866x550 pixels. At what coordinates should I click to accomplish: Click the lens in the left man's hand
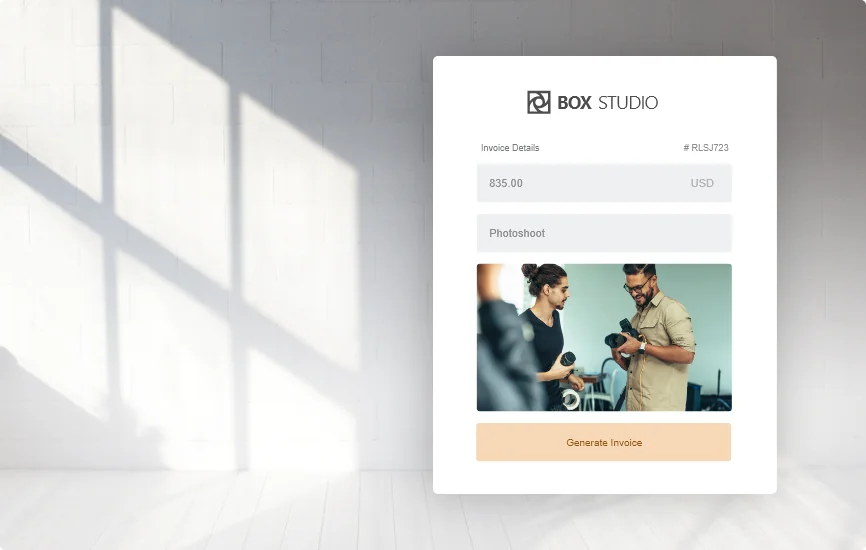point(567,360)
